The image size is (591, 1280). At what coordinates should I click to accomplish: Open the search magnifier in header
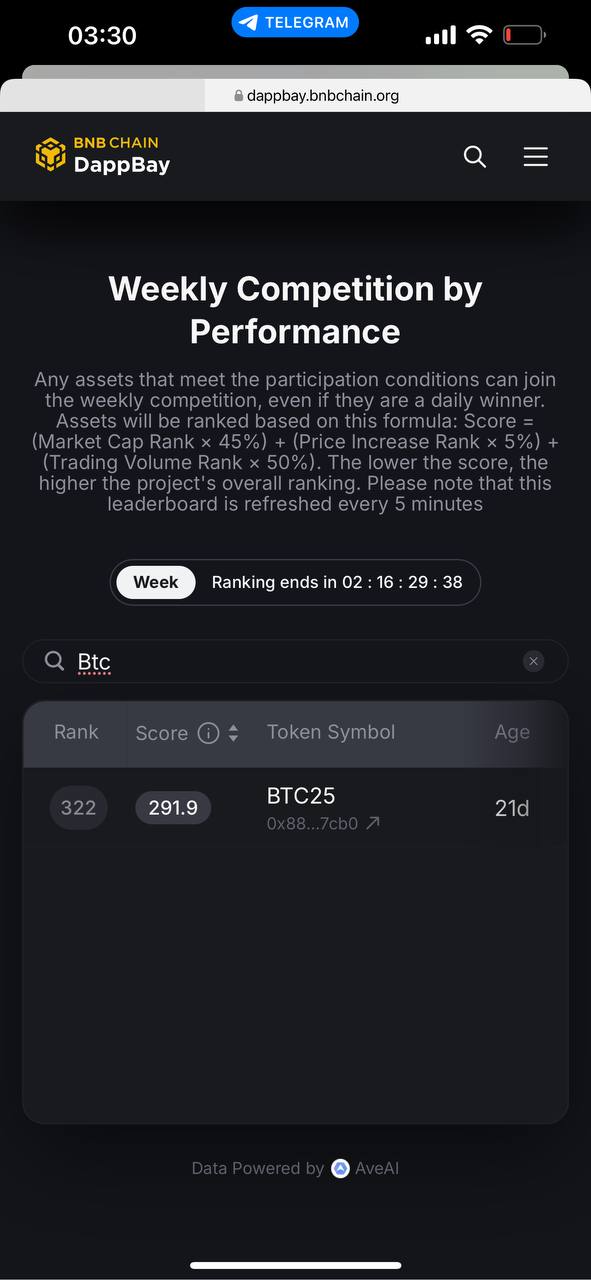click(x=475, y=157)
